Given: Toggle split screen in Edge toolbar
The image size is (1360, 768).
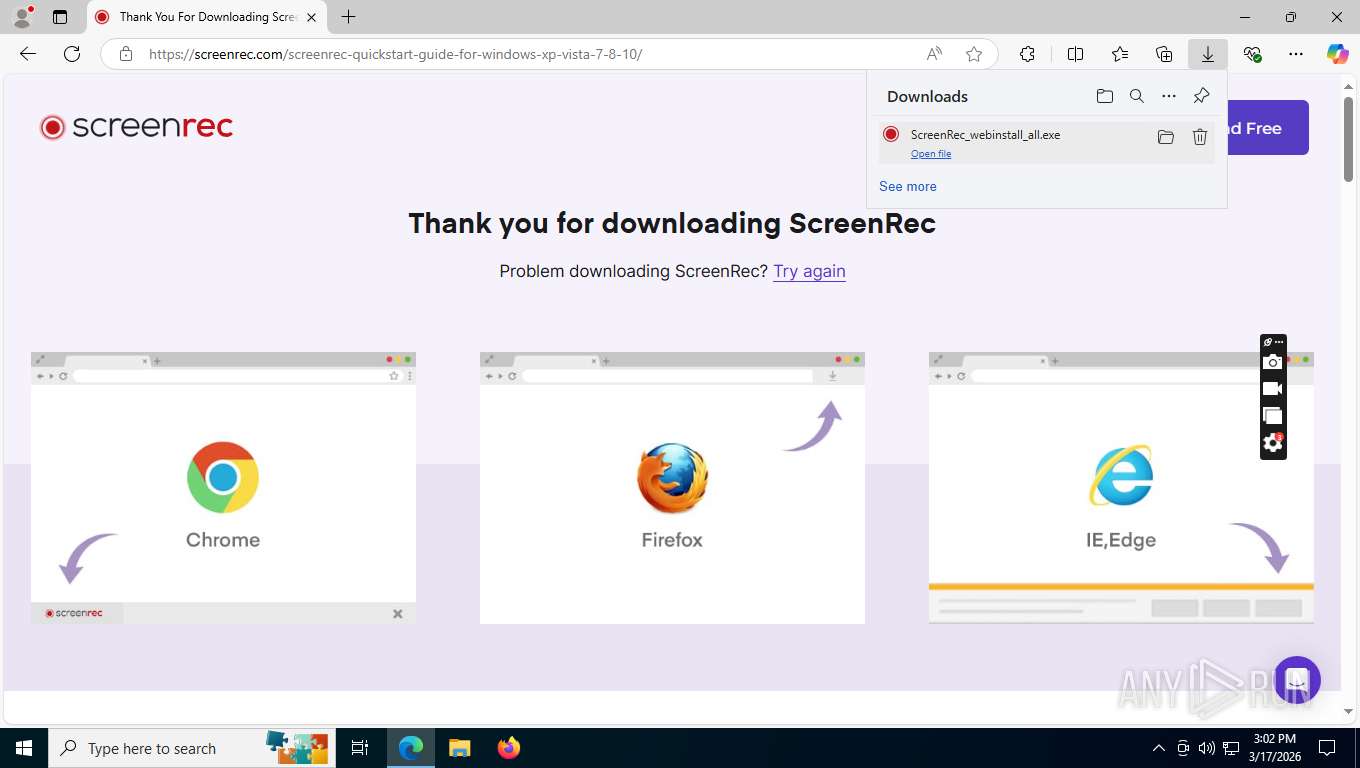Looking at the screenshot, I should [x=1076, y=54].
